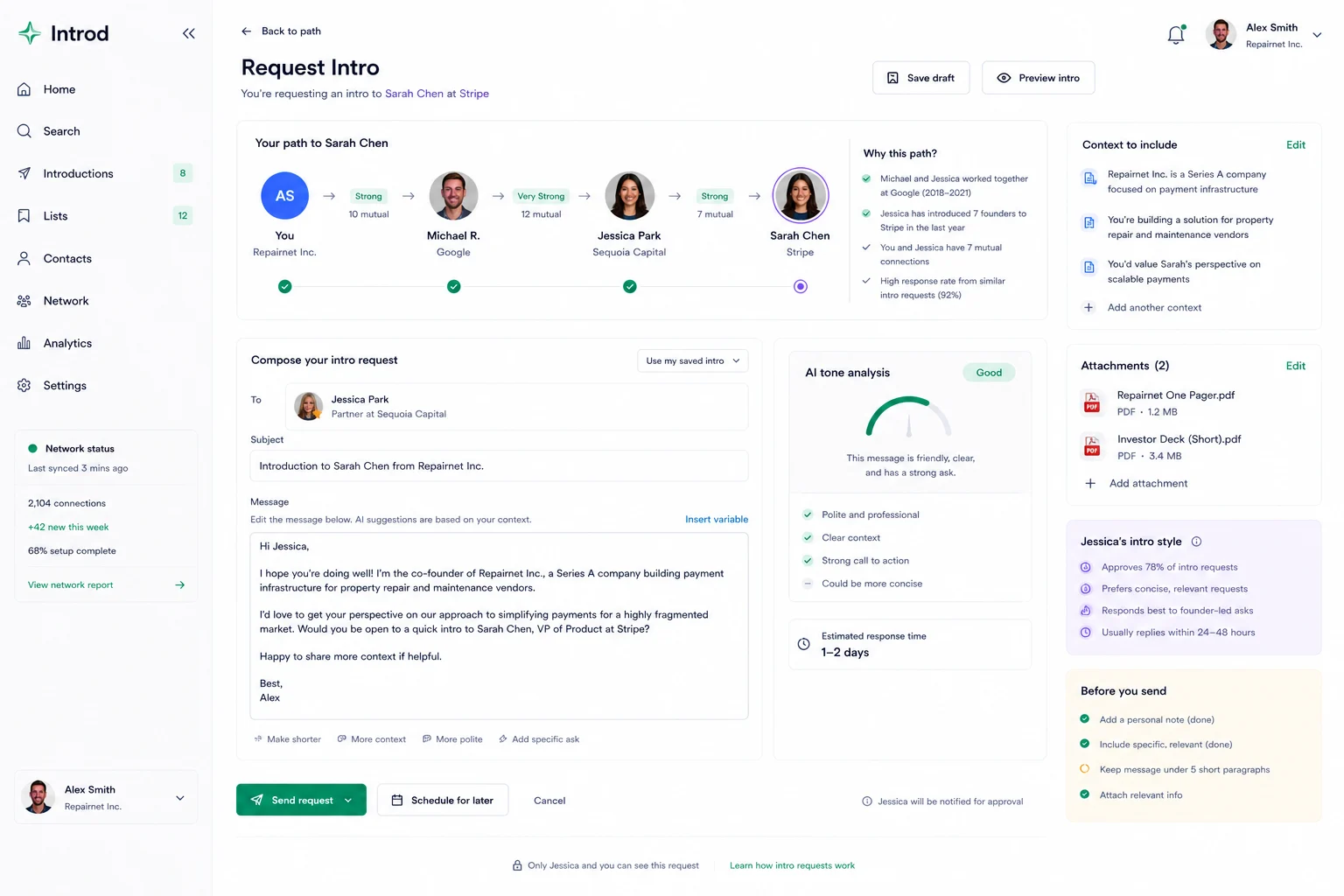1344x896 pixels.
Task: Click the plus icon for Add another context
Action: click(1088, 307)
